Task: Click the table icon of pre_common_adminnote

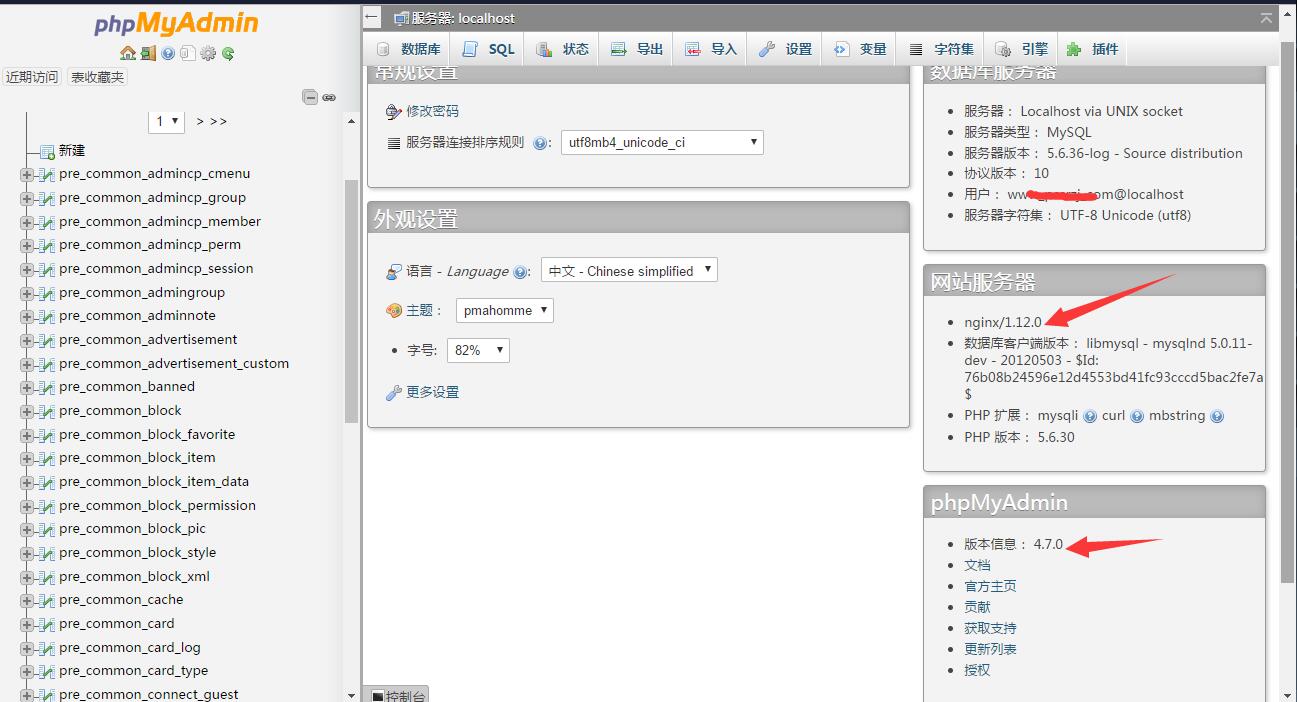Action: coord(46,316)
